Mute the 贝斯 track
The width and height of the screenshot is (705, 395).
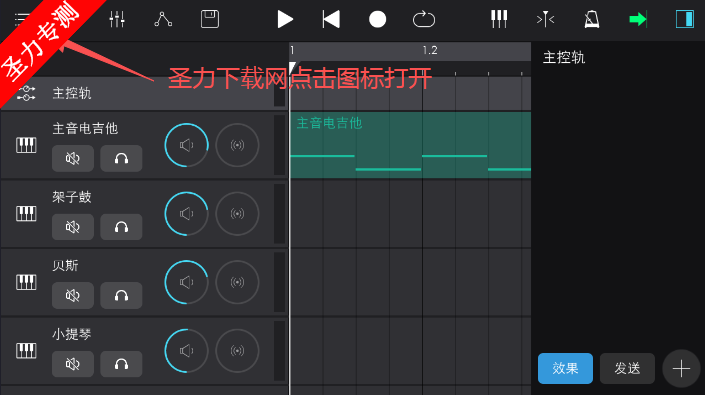(x=73, y=295)
